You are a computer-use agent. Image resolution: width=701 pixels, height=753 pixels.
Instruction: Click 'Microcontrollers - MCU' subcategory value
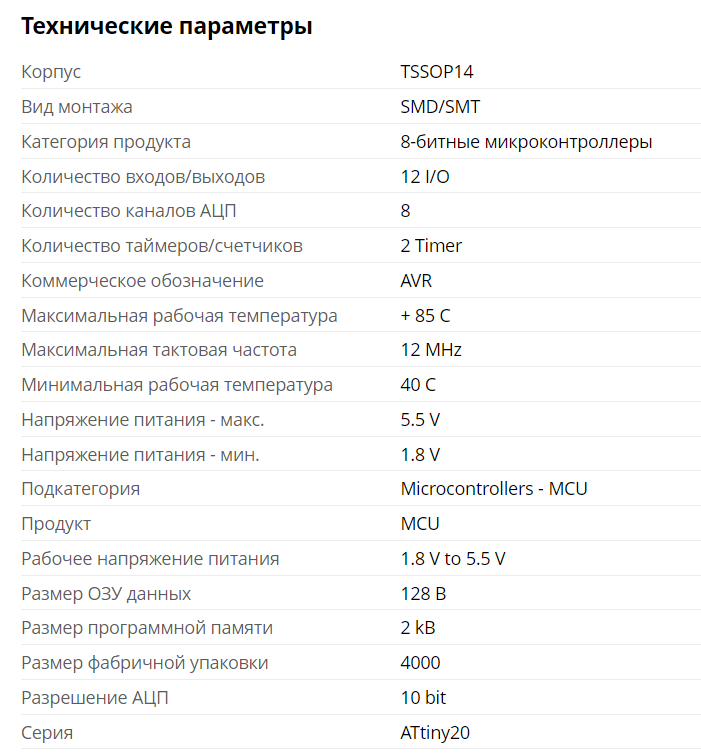pos(494,489)
